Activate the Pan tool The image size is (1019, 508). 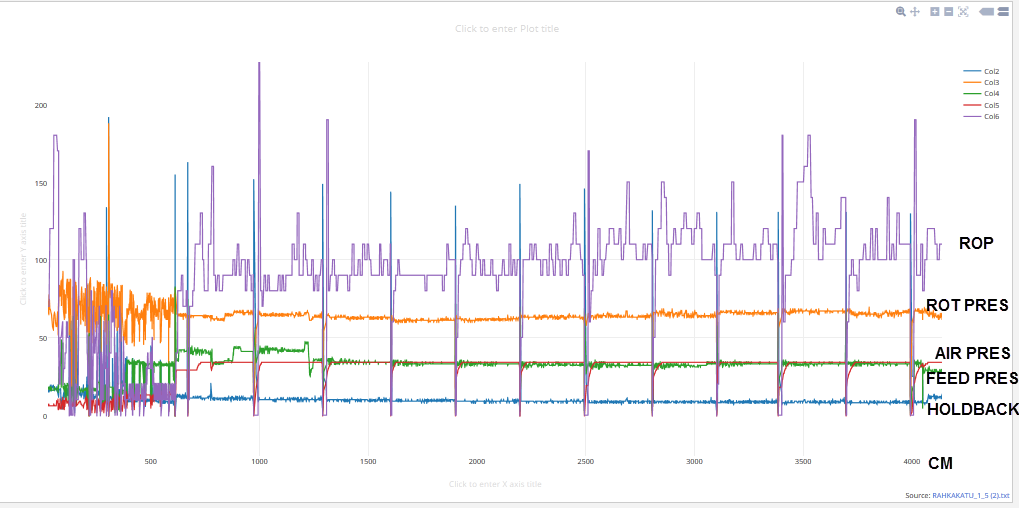914,12
